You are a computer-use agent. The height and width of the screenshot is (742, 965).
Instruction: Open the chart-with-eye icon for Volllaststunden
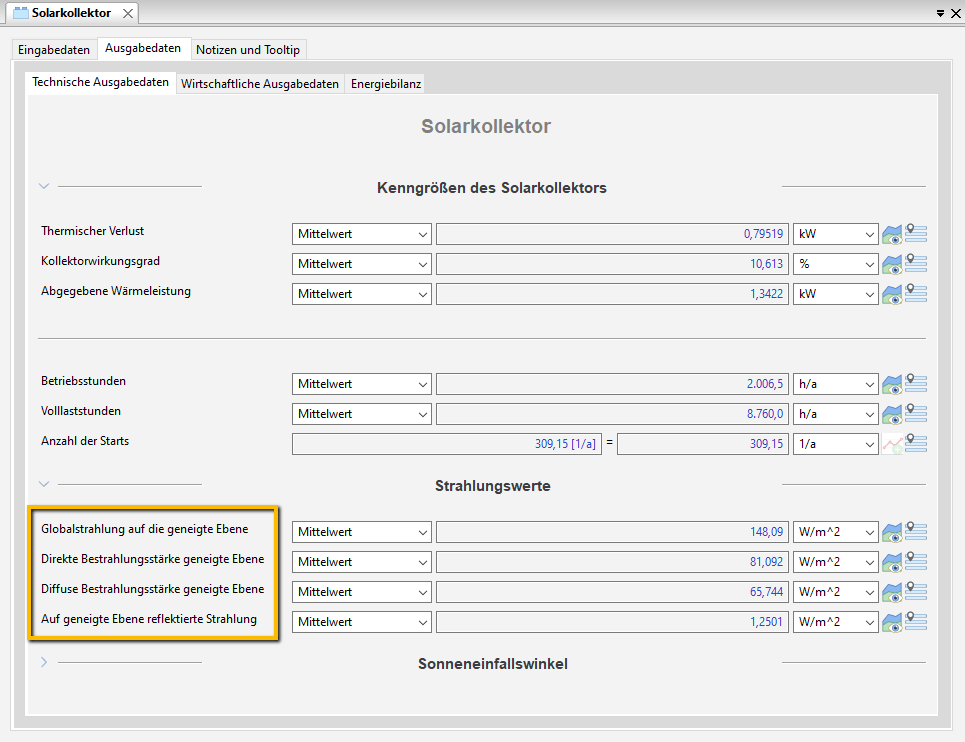[x=892, y=415]
